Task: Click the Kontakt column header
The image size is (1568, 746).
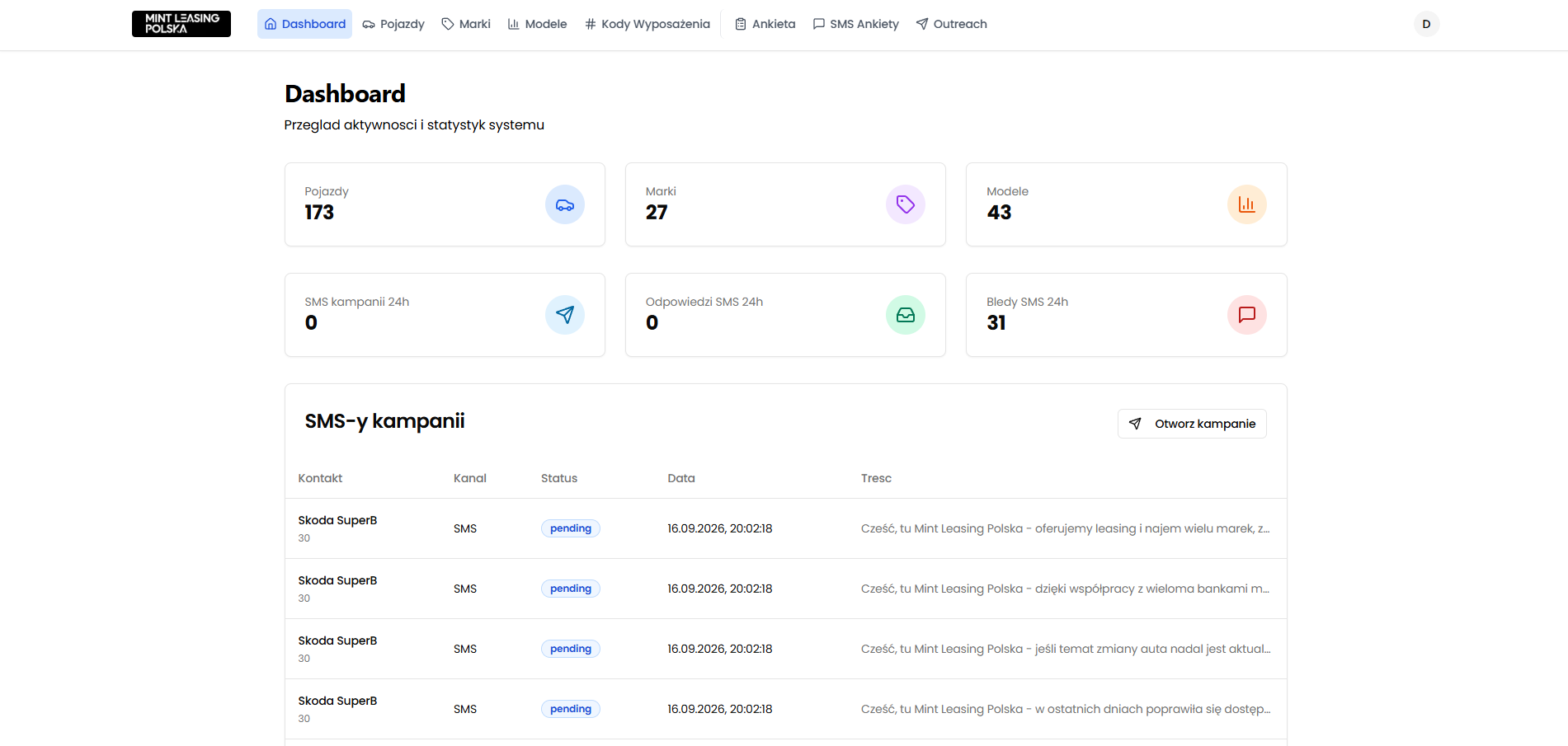Action: click(320, 478)
